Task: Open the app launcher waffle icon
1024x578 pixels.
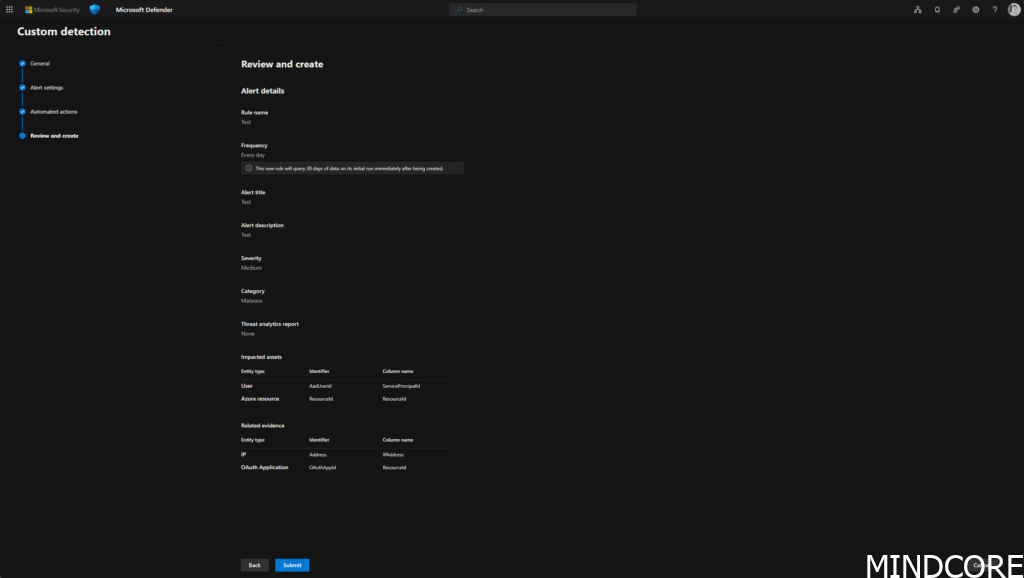Action: coord(9,10)
